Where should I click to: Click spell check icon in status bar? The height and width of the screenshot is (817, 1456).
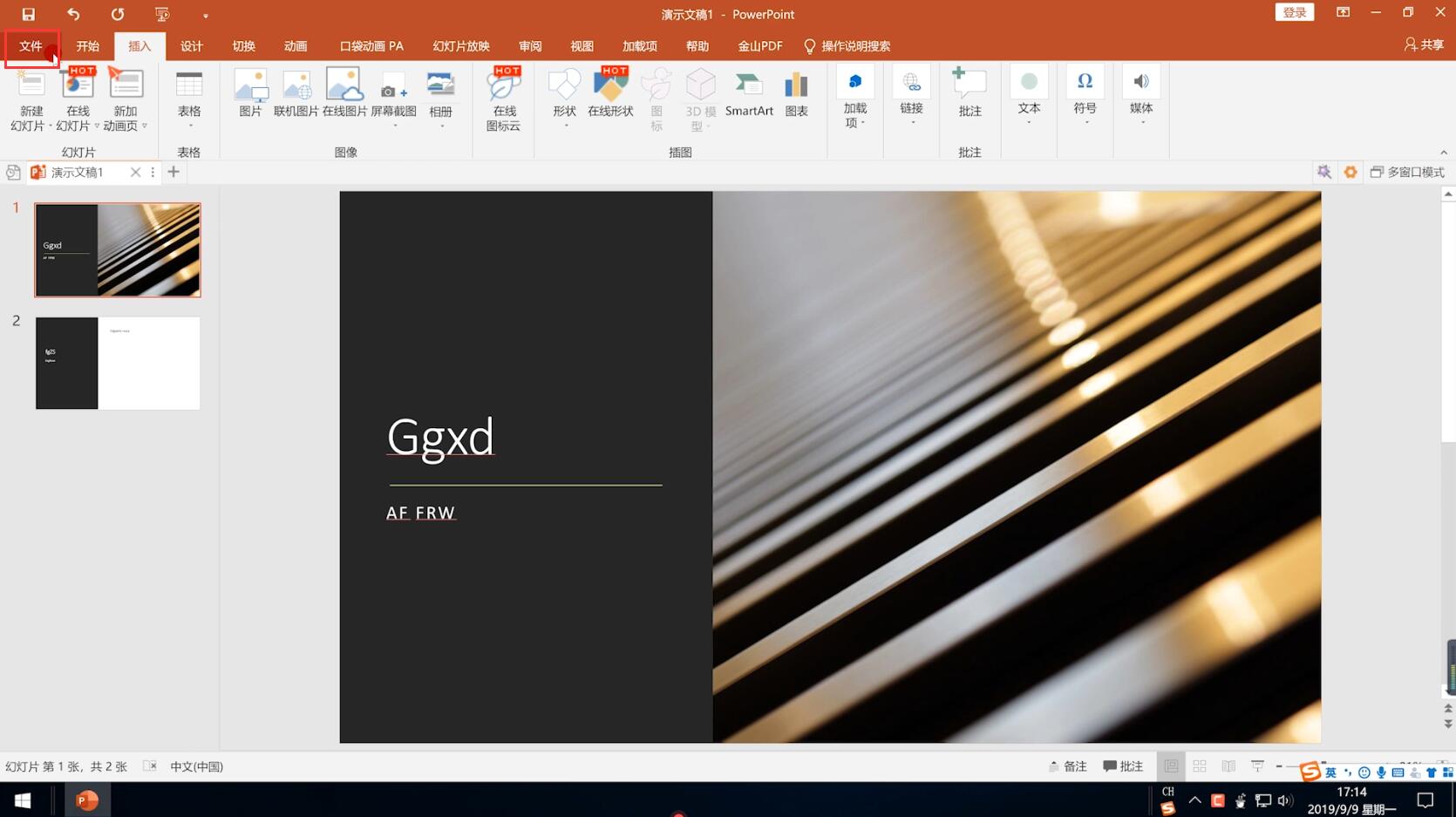(x=150, y=766)
